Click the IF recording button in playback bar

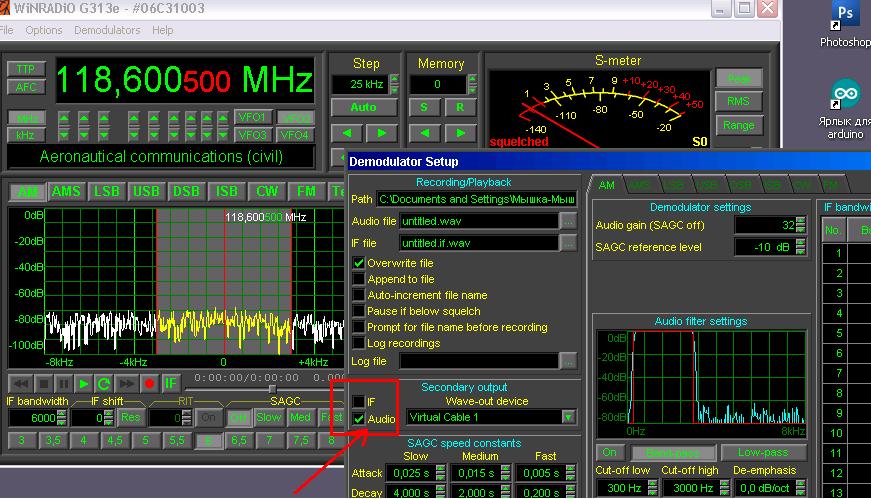[x=170, y=384]
